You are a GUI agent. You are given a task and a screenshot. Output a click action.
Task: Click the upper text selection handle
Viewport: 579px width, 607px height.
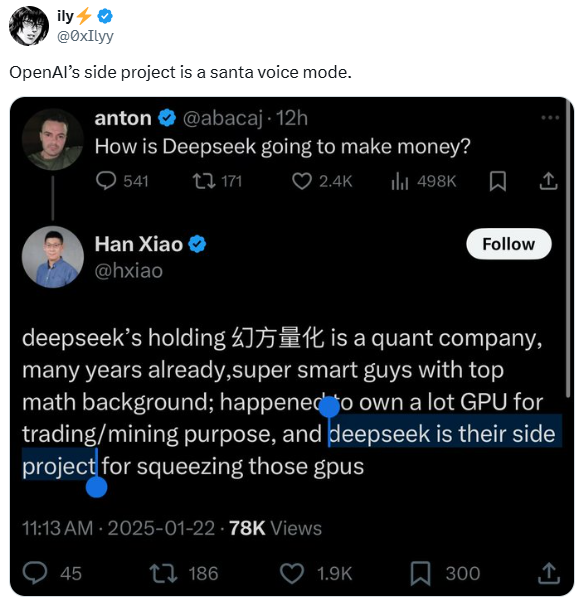click(329, 406)
